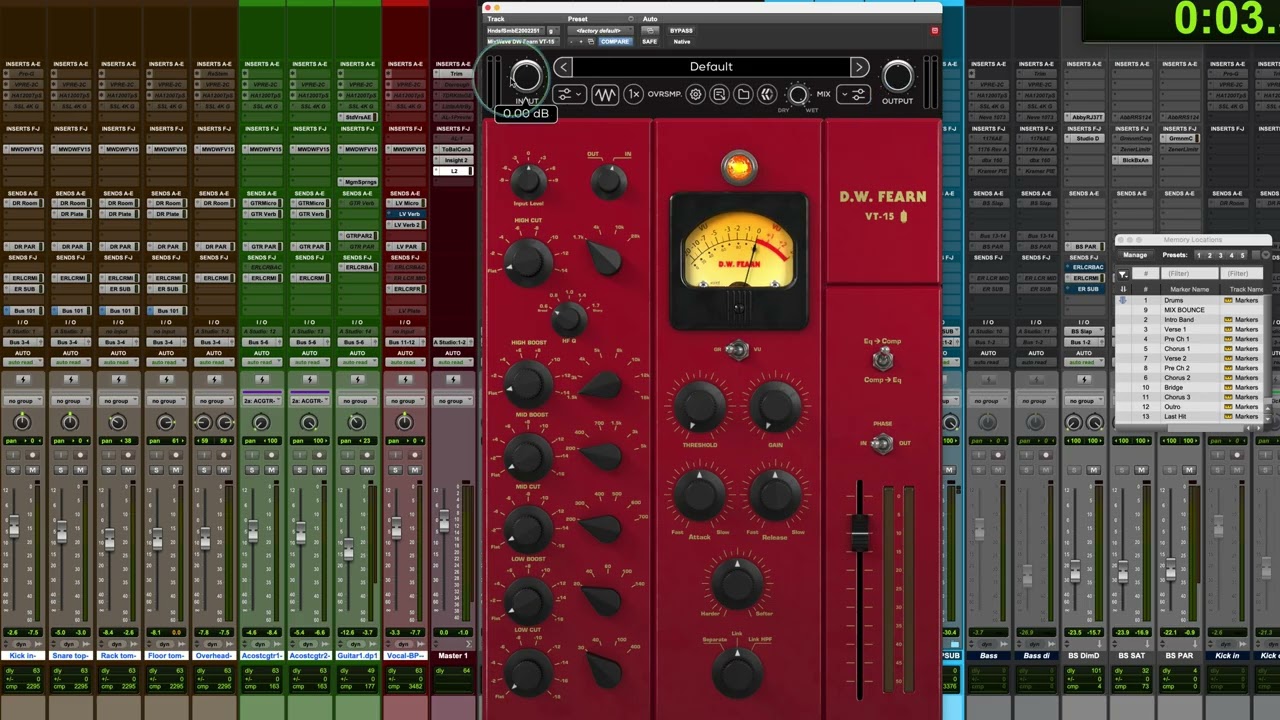
Task: Click the INPUT knob
Action: coord(525,76)
